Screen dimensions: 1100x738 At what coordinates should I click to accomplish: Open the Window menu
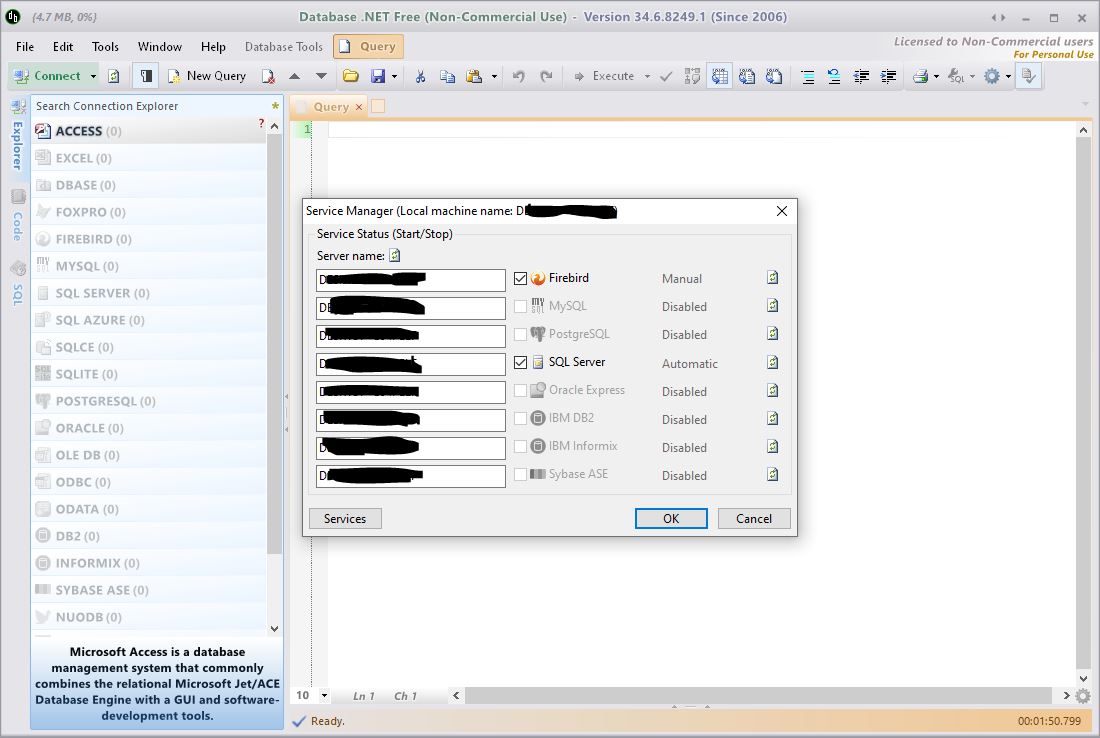pos(159,46)
